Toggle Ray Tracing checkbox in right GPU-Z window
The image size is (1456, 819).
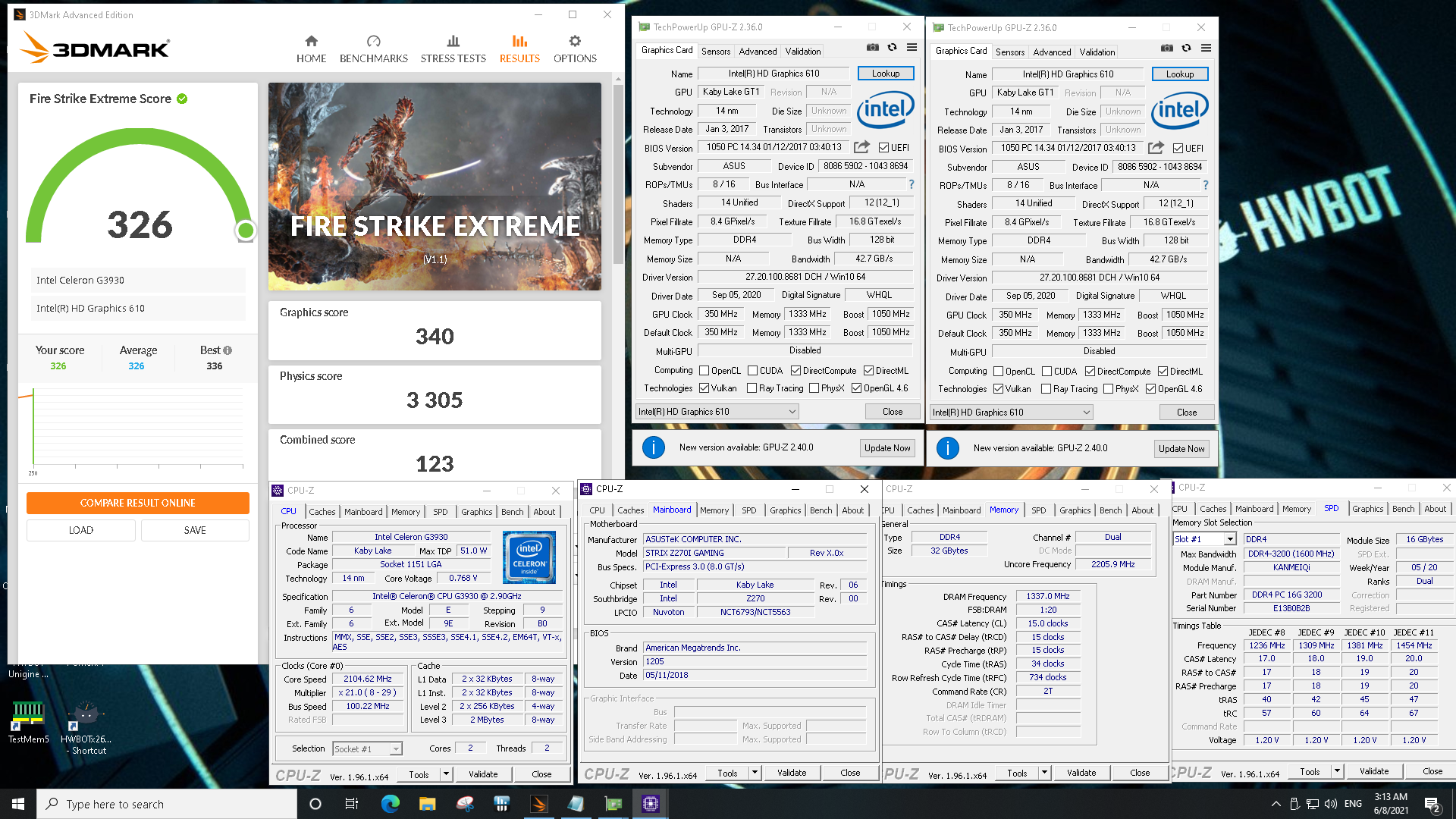[1046, 389]
